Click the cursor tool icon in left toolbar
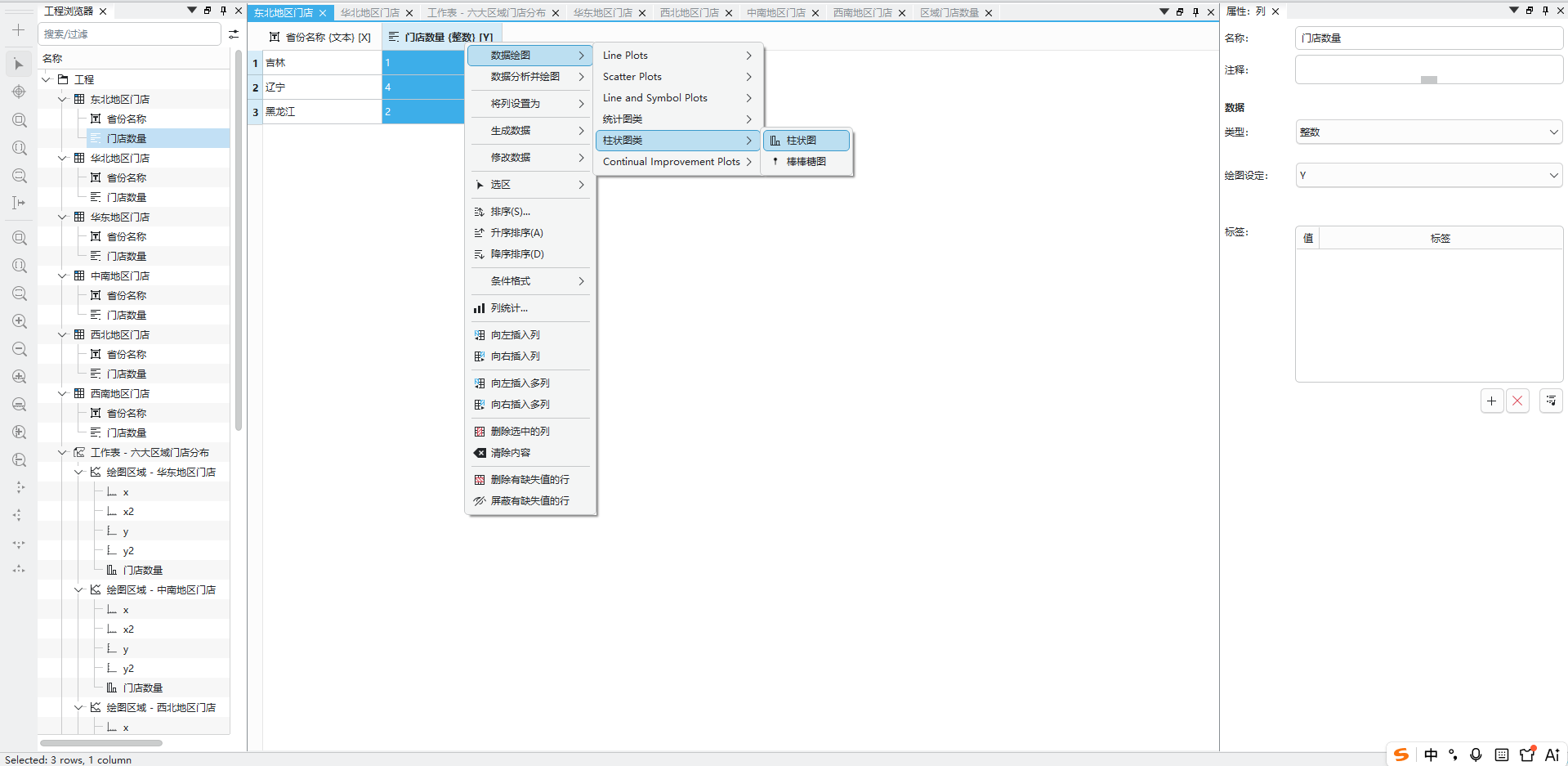 tap(19, 203)
